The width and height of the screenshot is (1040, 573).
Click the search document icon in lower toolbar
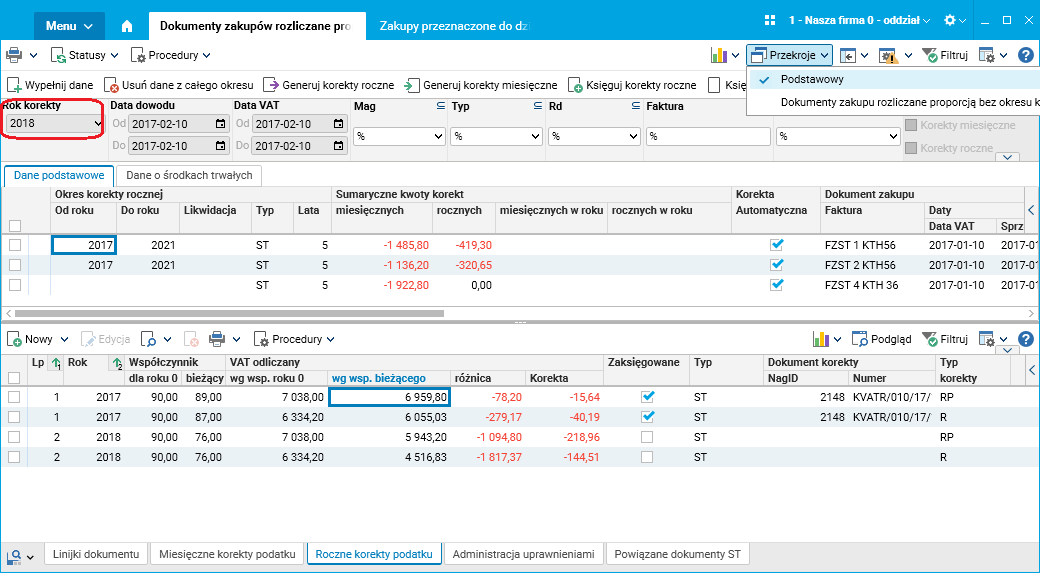(x=149, y=339)
